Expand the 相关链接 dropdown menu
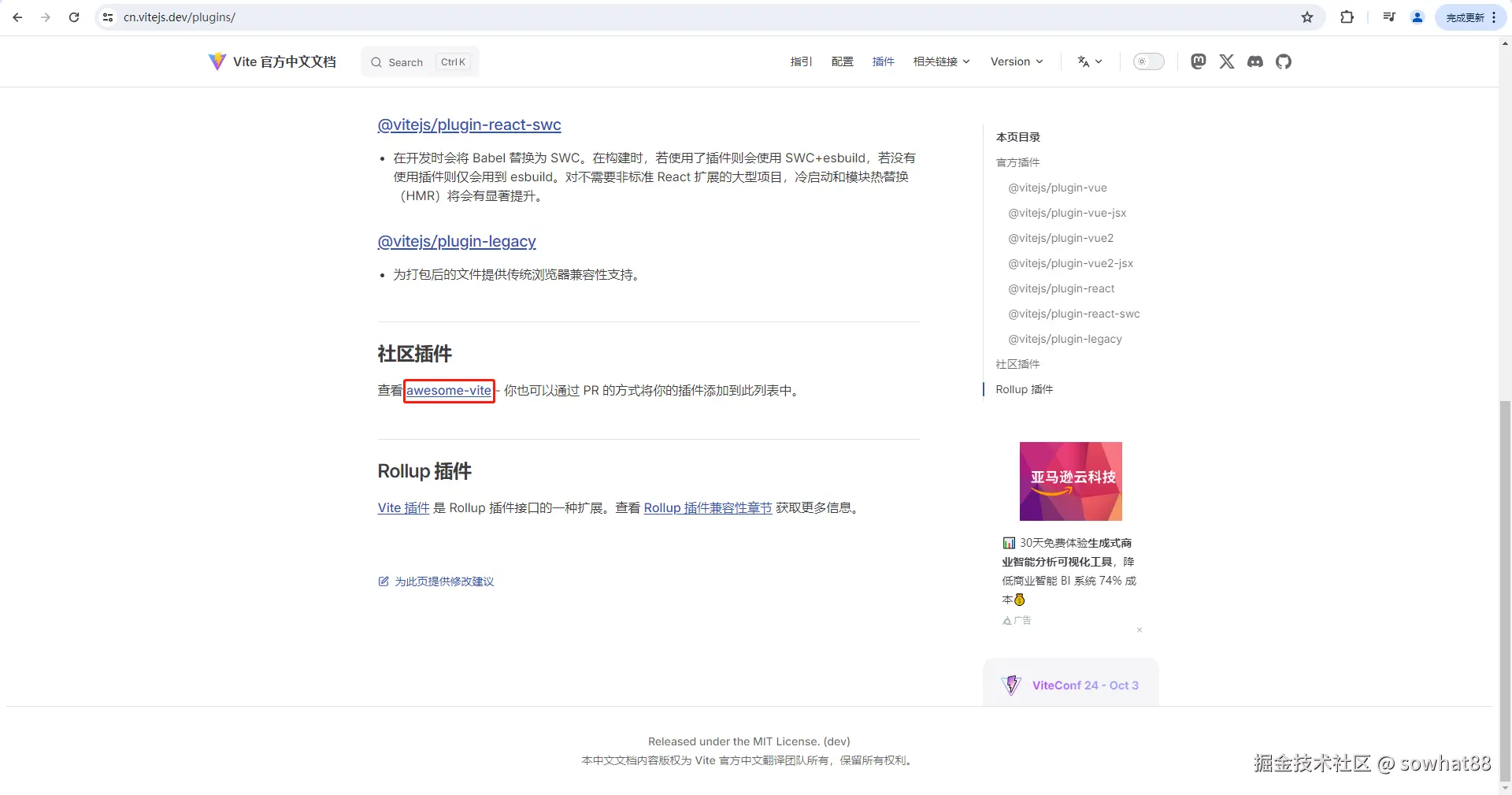 [942, 61]
